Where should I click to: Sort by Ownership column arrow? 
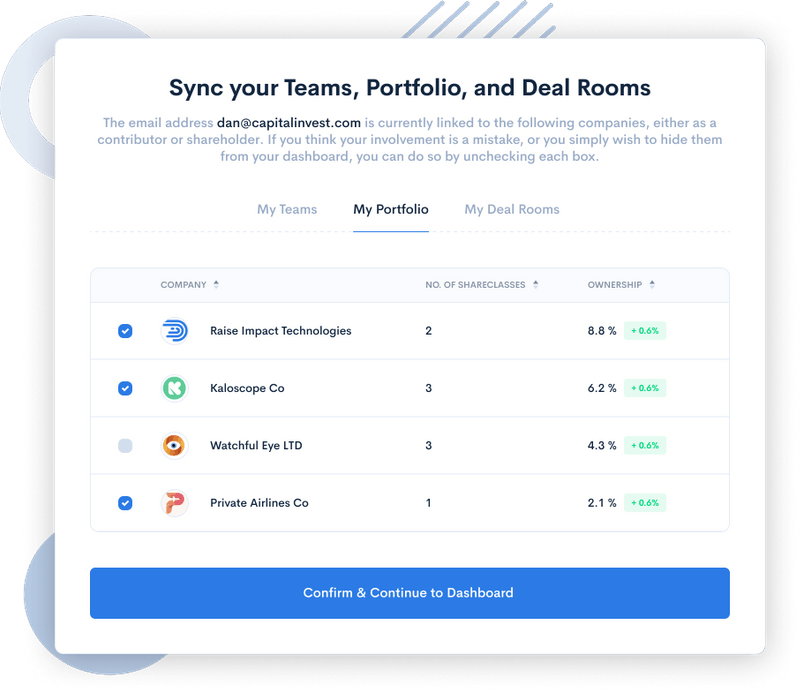coord(652,285)
